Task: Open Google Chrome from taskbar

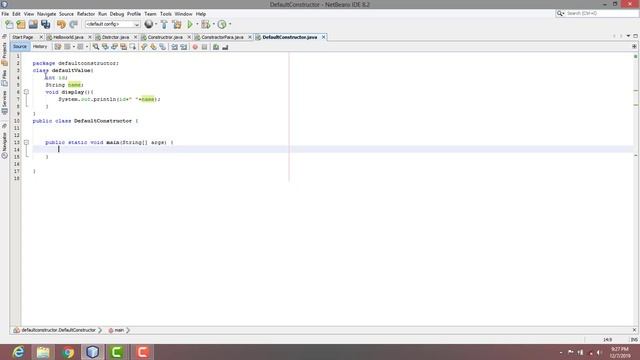Action: pos(68,352)
